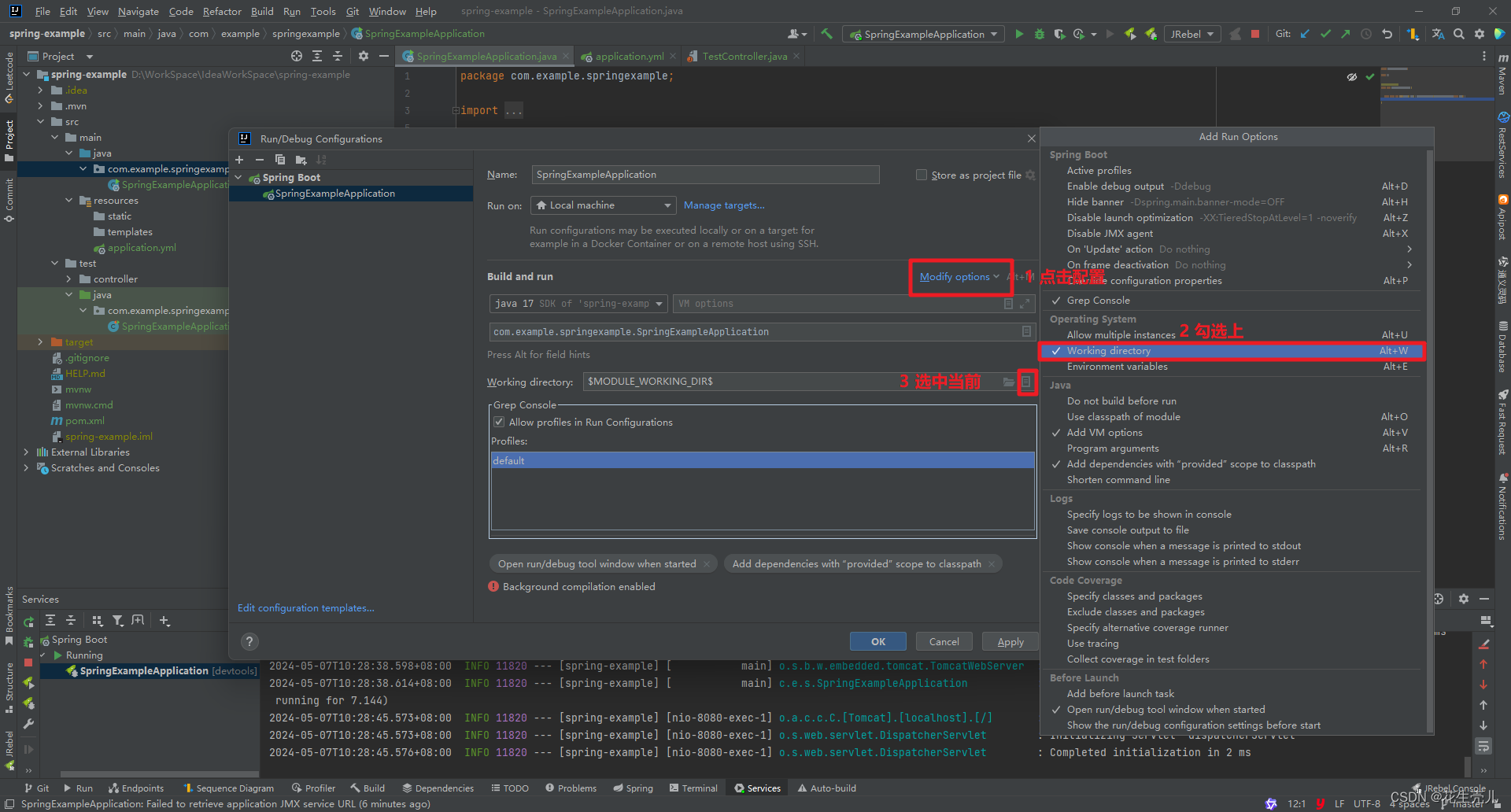1511x812 pixels.
Task: Open the Tools menu
Action: click(323, 11)
